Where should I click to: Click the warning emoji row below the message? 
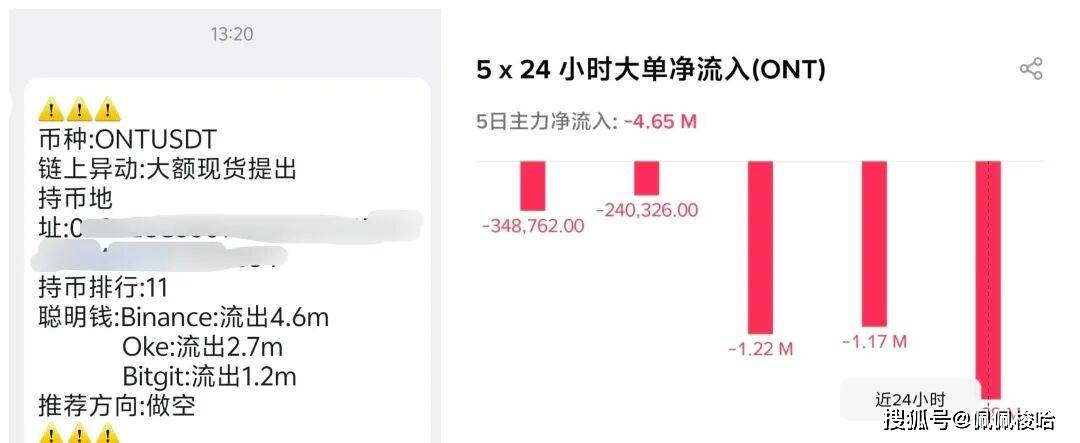pos(79,435)
